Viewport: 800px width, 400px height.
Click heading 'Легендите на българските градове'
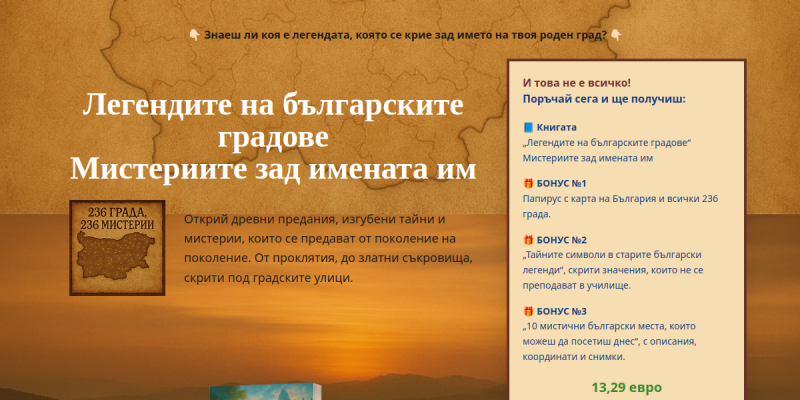(x=273, y=121)
